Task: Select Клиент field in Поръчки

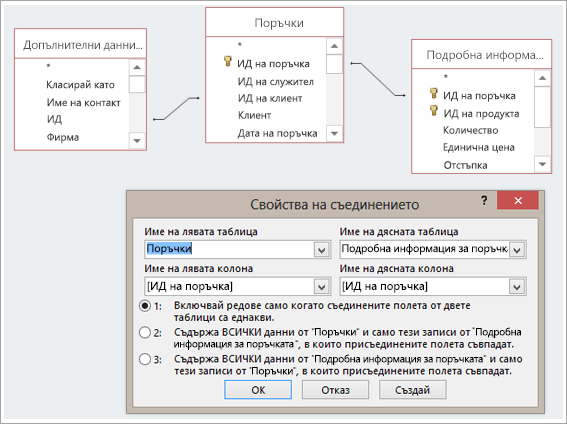Action: tap(254, 115)
